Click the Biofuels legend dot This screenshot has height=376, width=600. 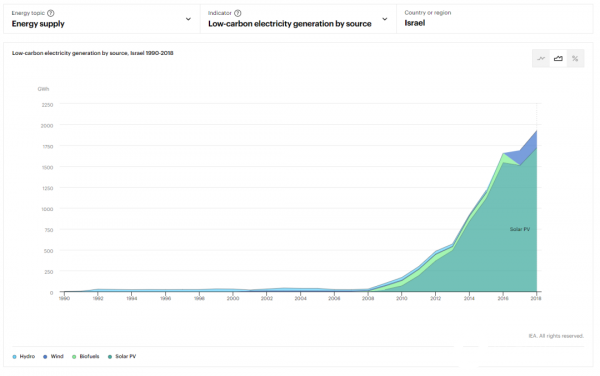(74, 356)
